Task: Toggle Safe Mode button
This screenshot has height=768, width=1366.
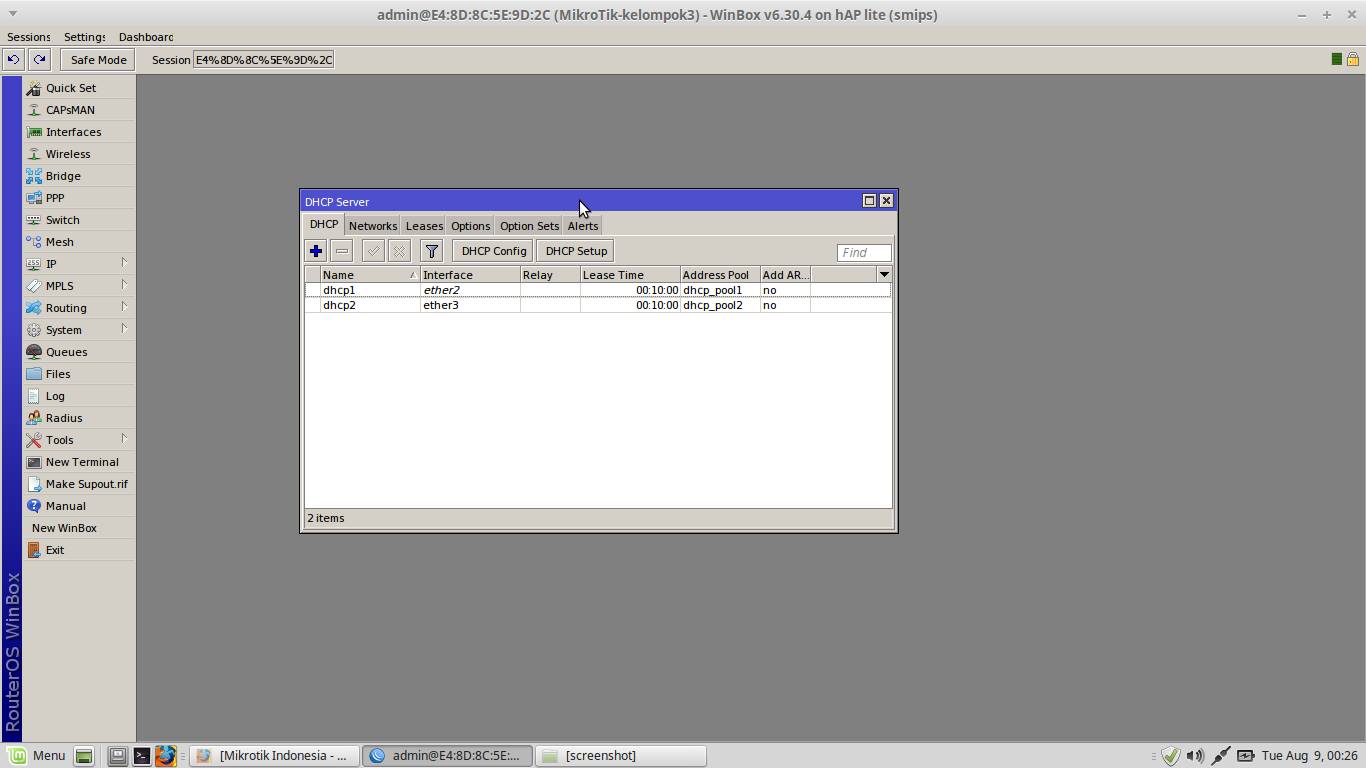Action: tap(98, 59)
